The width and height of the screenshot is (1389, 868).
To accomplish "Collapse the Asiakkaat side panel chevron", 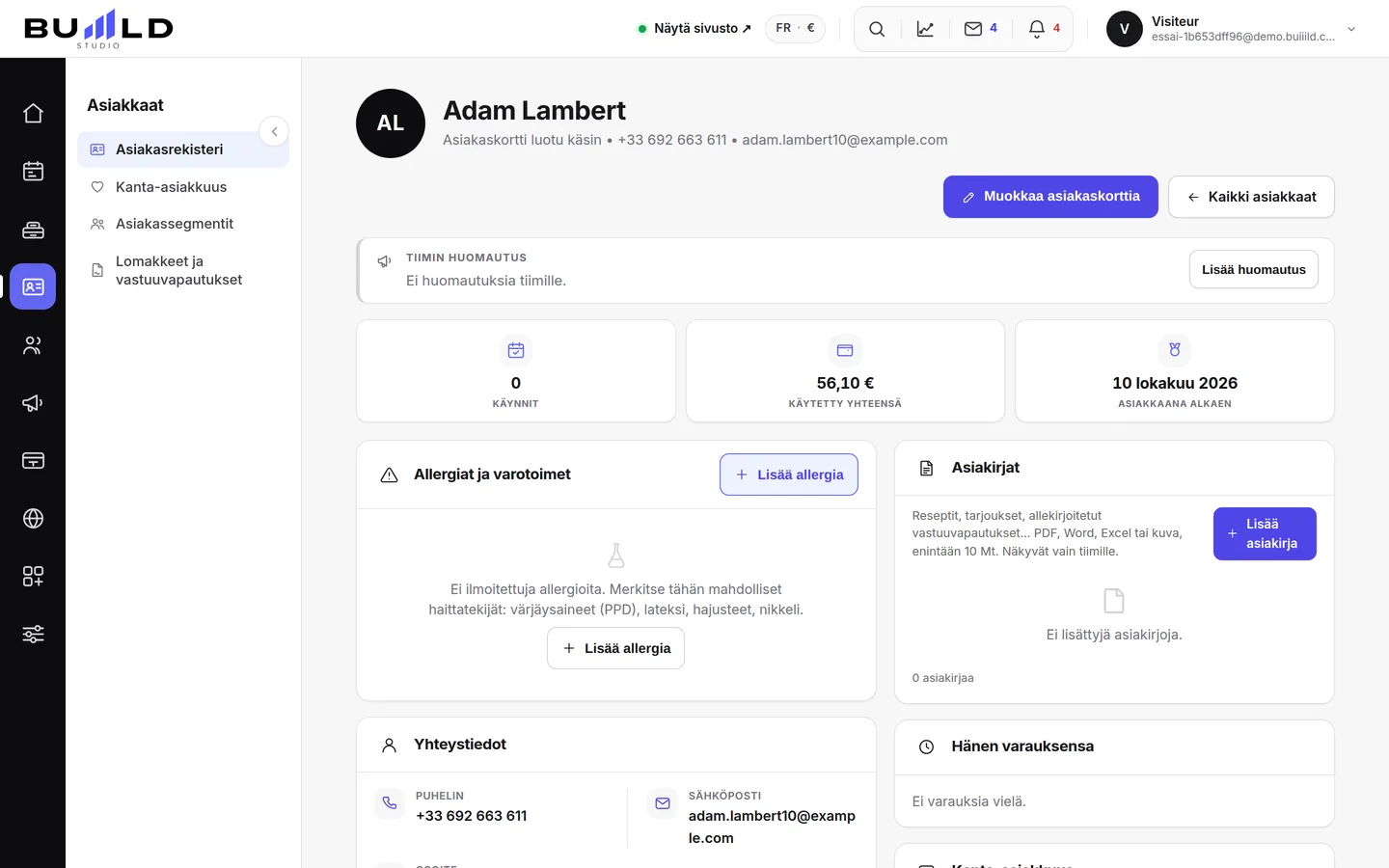I will tap(274, 131).
